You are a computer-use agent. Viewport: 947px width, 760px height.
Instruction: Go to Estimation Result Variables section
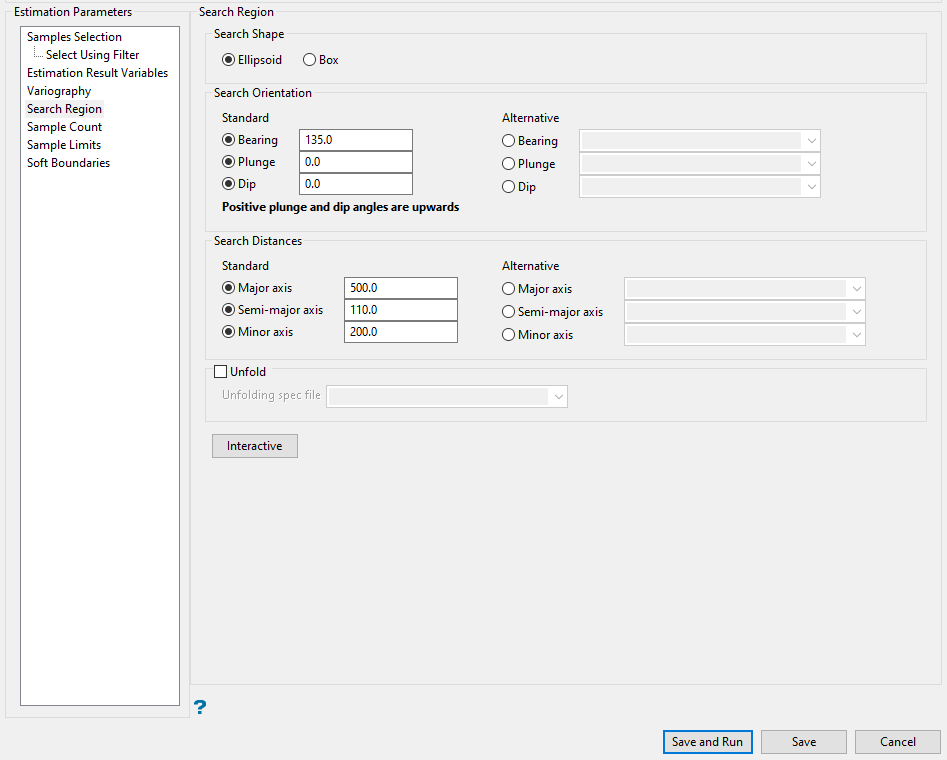pyautogui.click(x=97, y=73)
